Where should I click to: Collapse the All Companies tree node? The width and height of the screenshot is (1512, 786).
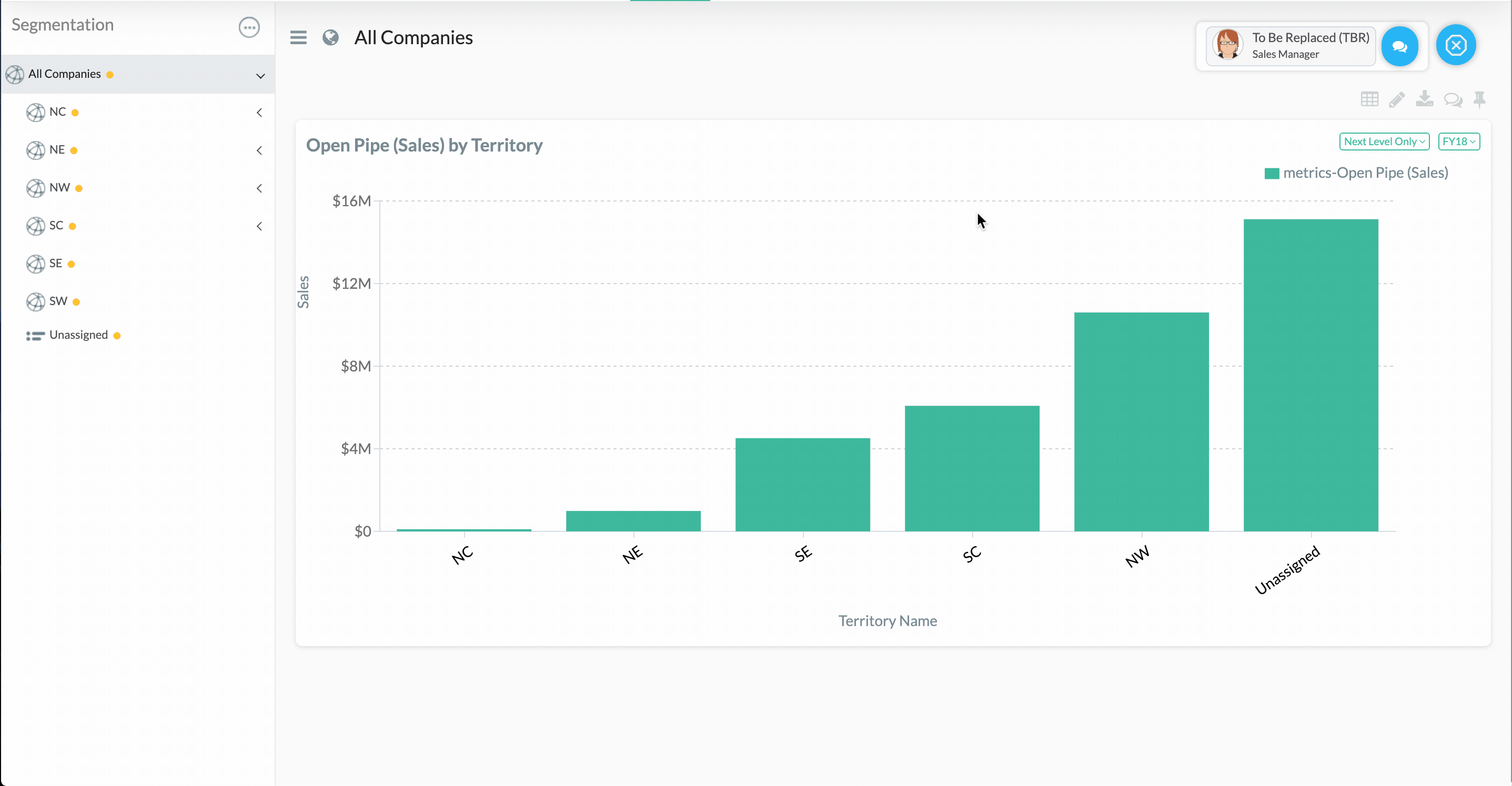click(260, 76)
